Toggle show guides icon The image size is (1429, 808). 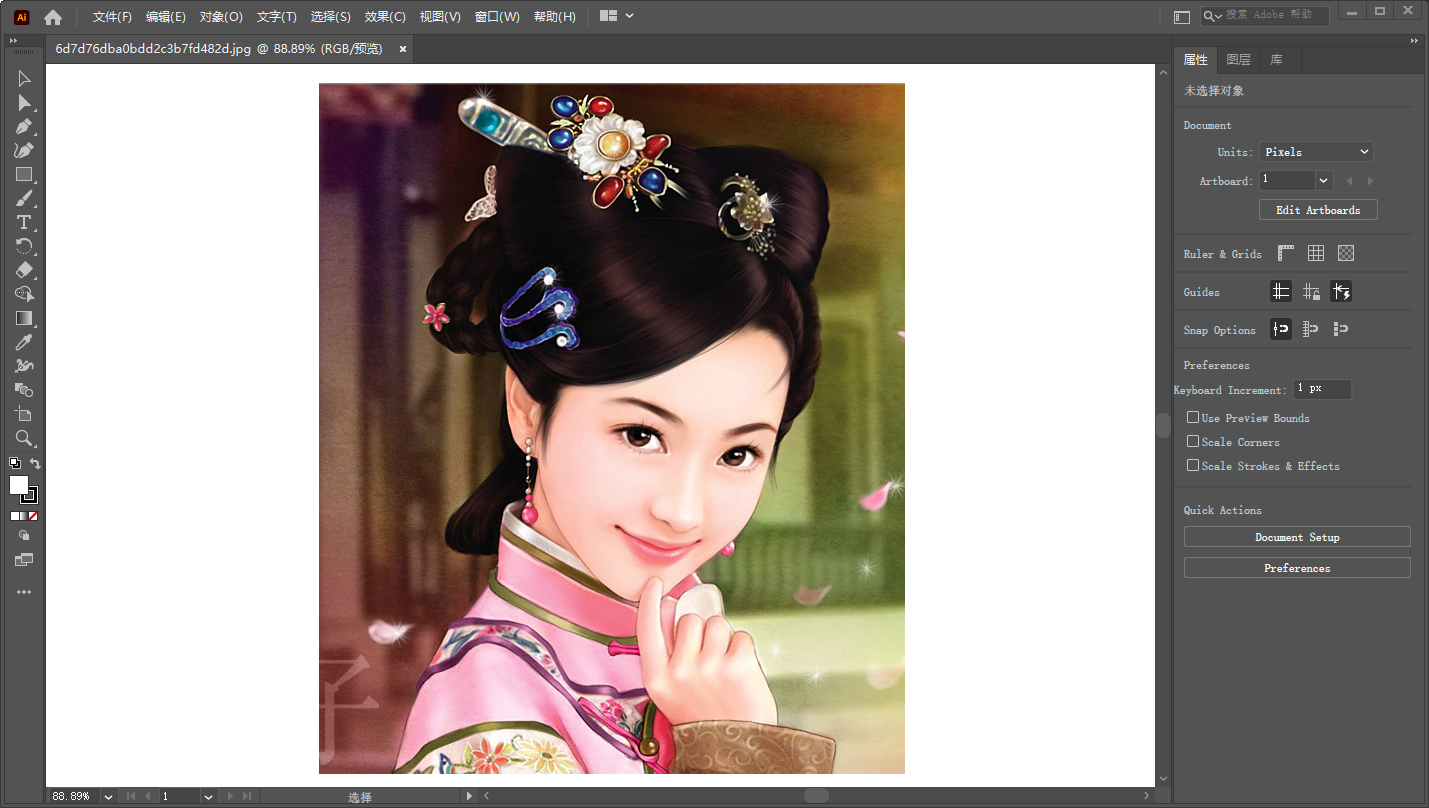click(x=1281, y=292)
